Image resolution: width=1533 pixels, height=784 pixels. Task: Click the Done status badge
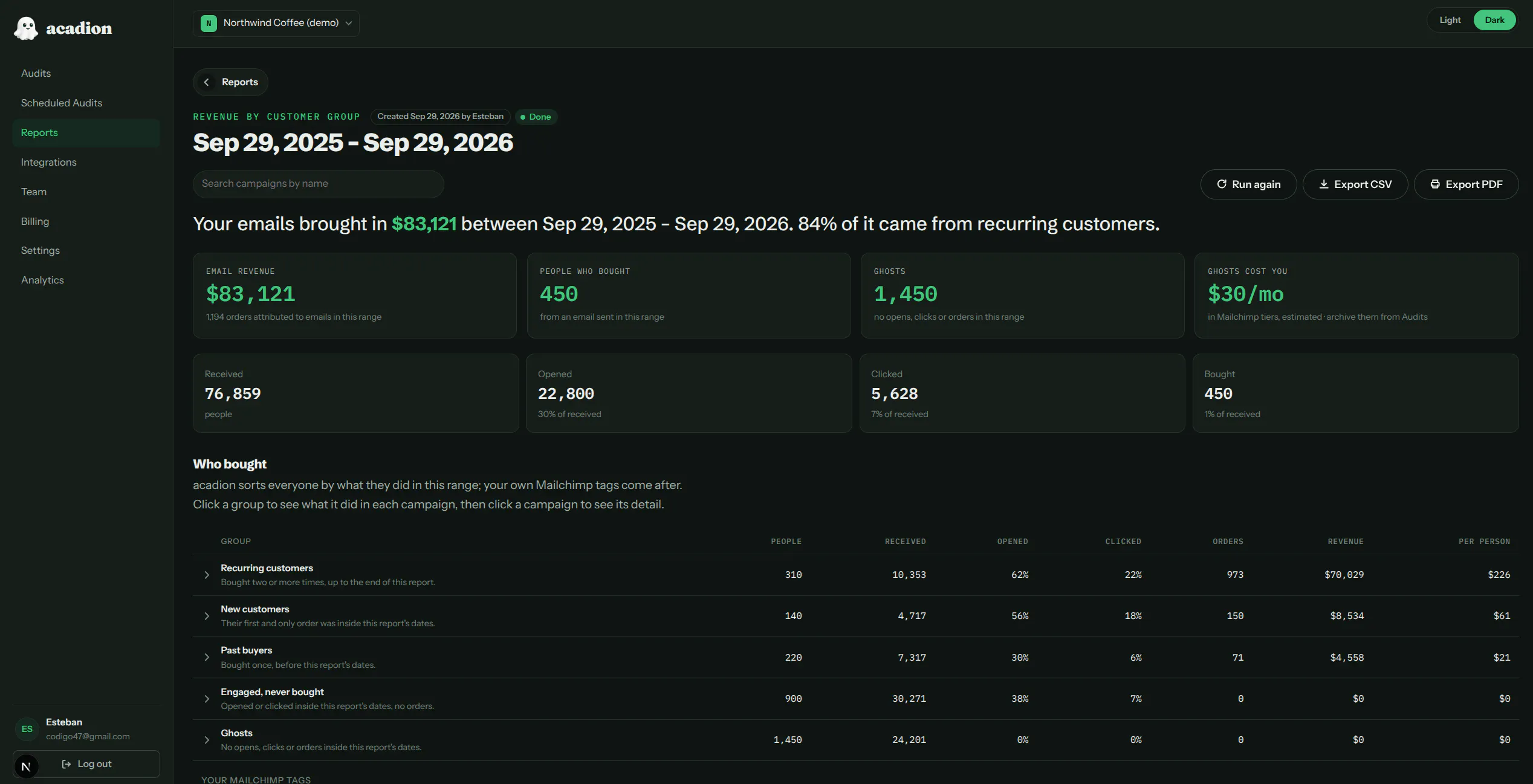pyautogui.click(x=536, y=117)
